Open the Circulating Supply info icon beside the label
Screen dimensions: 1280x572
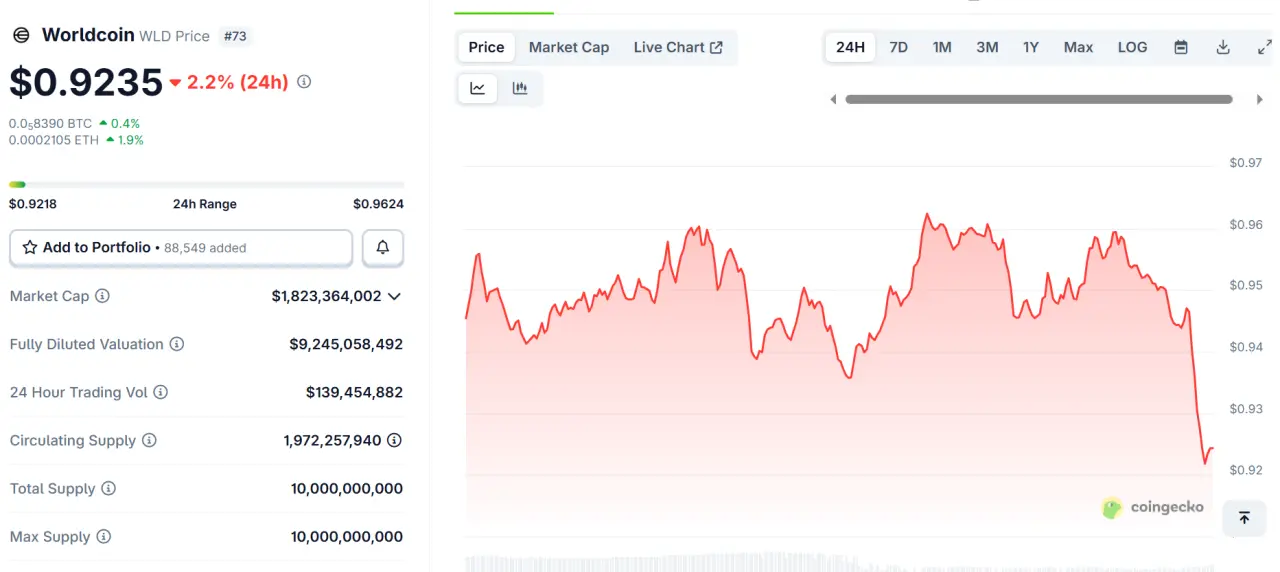point(149,440)
